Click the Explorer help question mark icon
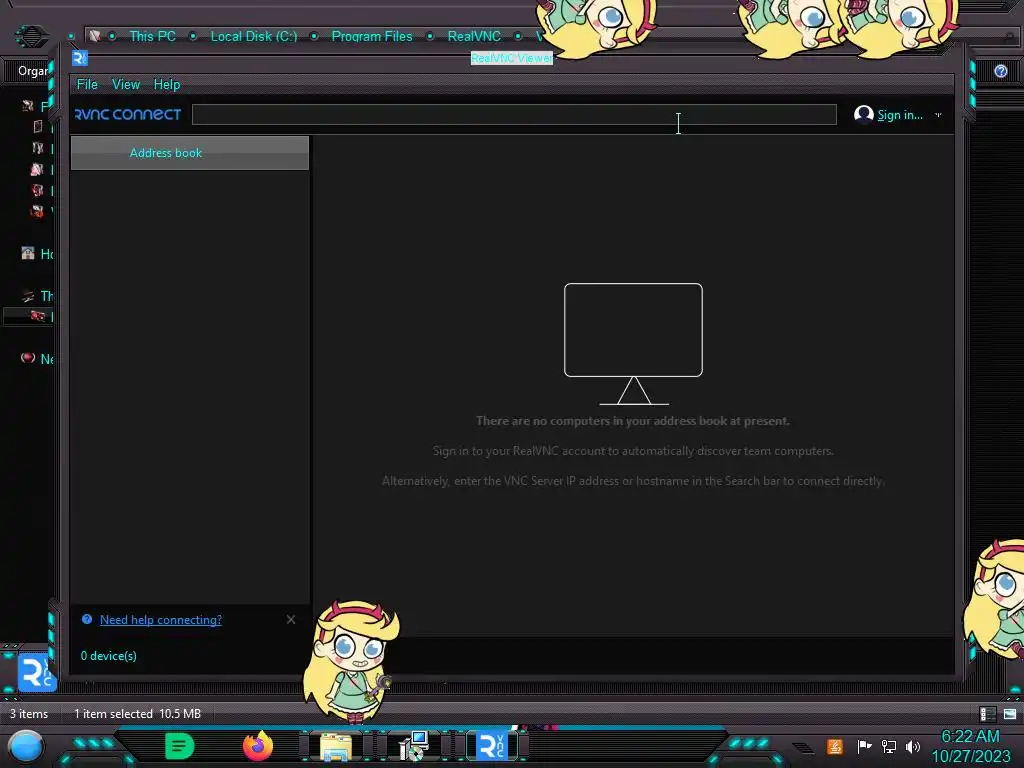The image size is (1024, 768). point(1000,71)
